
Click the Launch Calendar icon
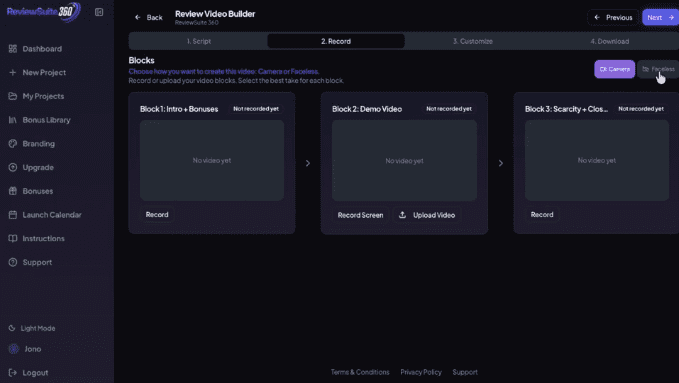[x=13, y=215]
